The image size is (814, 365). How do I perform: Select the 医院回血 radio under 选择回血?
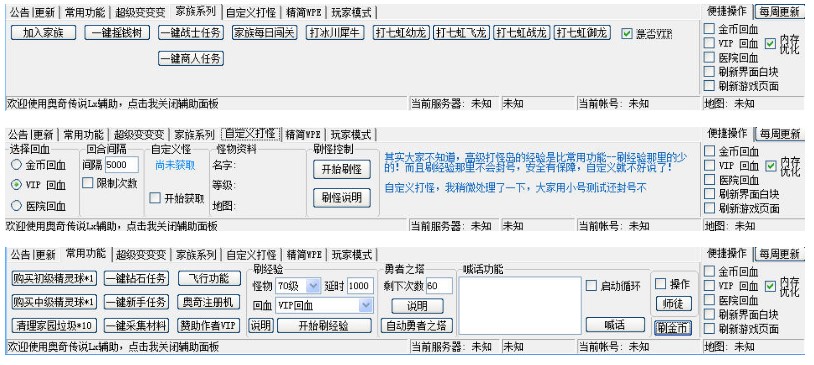(17, 206)
